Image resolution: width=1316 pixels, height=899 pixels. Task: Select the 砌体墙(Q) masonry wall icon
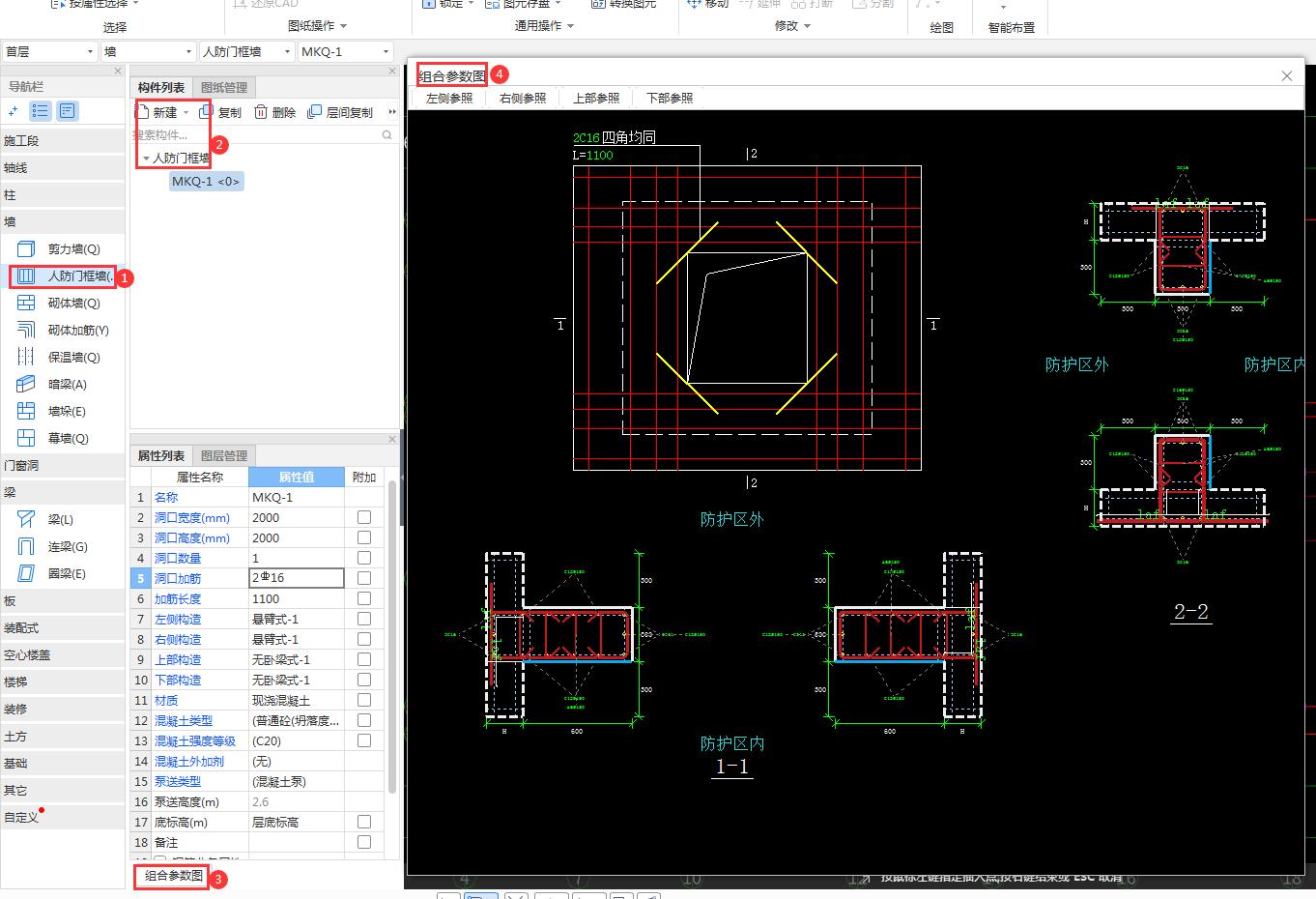[26, 304]
